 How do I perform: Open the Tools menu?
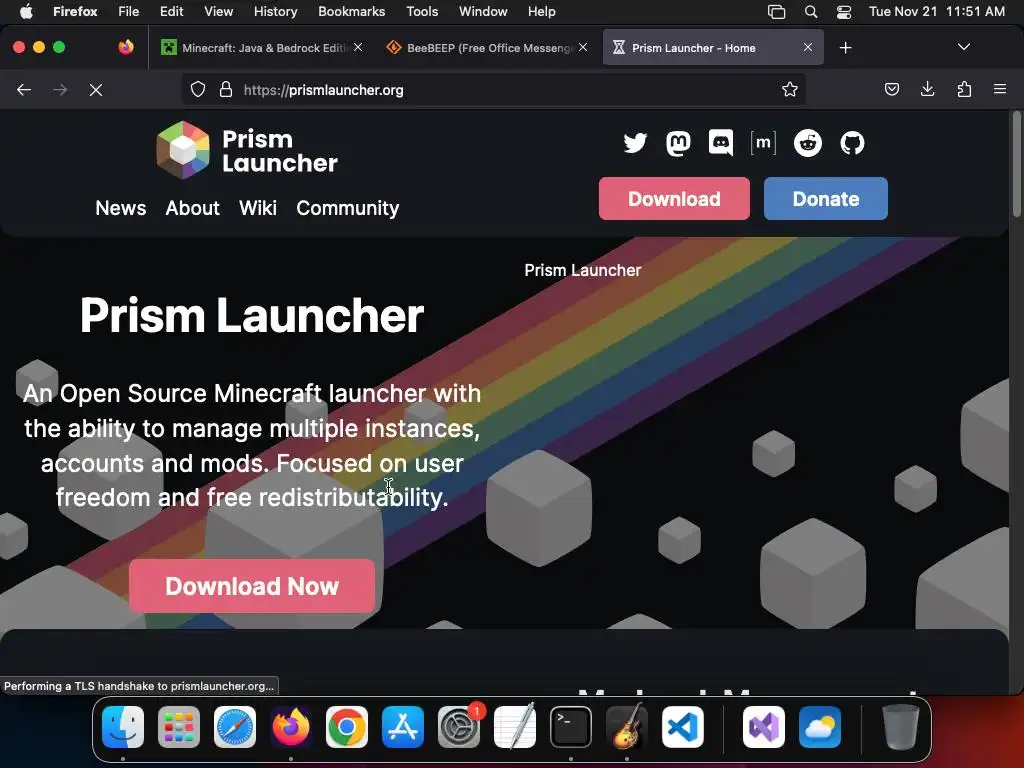pyautogui.click(x=422, y=11)
